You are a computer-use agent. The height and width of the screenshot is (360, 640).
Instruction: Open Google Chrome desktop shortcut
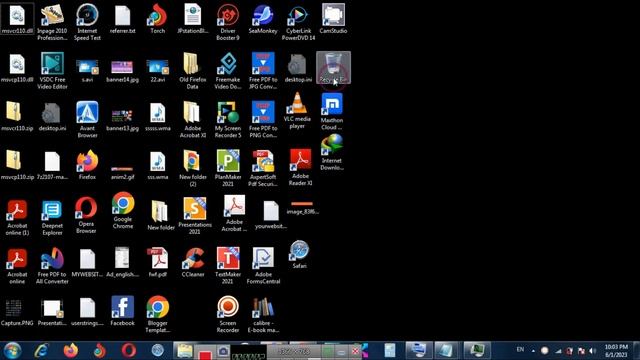pyautogui.click(x=123, y=211)
